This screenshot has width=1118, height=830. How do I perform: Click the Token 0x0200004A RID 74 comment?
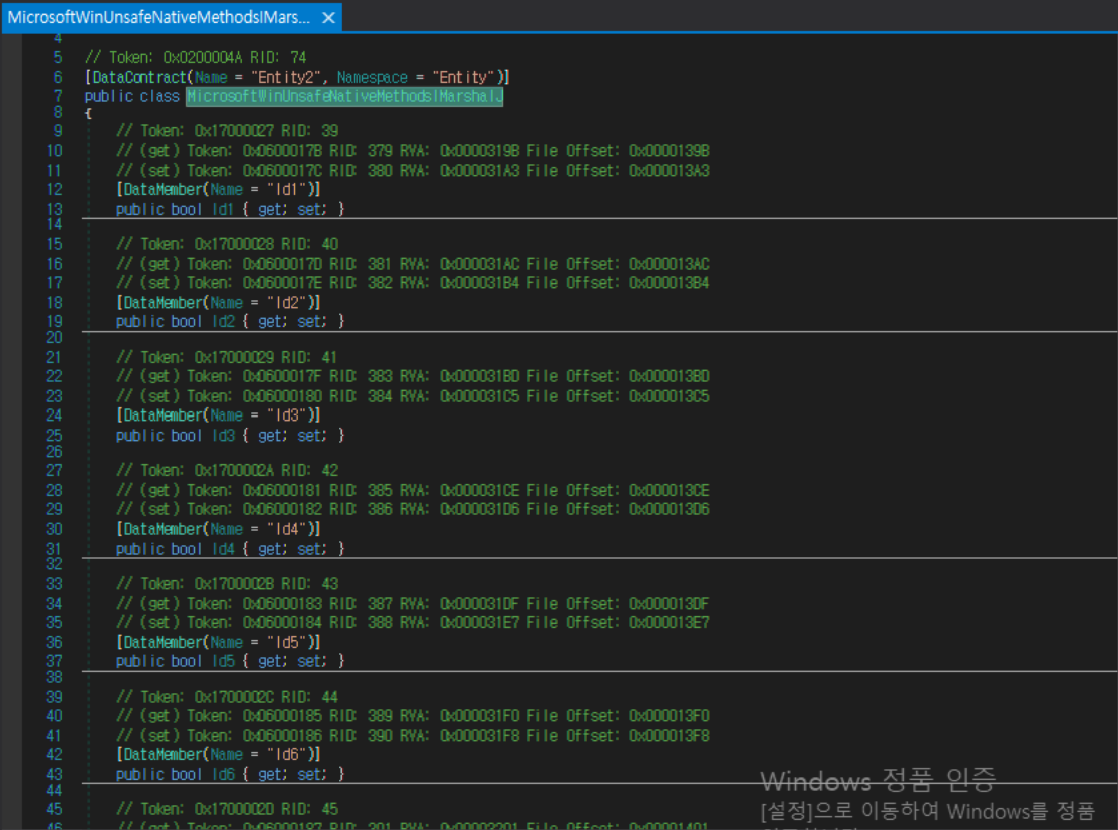(x=195, y=57)
